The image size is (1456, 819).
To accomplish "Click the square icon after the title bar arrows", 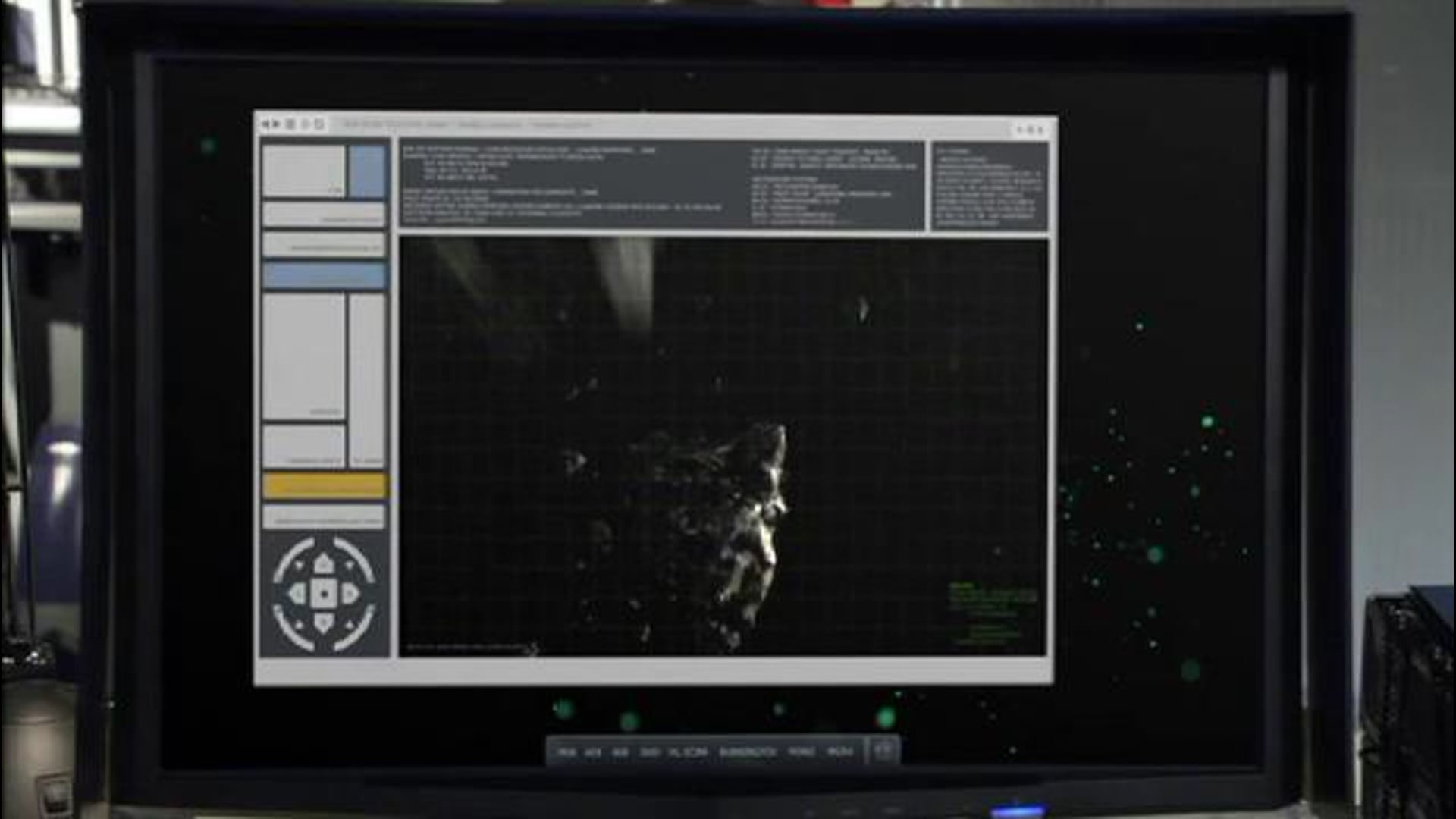I will point(290,124).
